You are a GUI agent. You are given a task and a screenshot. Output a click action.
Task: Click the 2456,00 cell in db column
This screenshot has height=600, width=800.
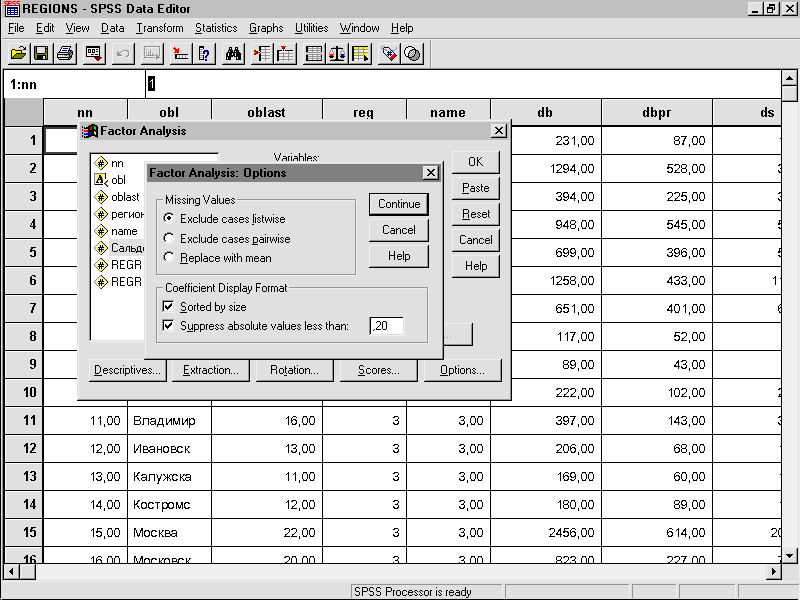(546, 533)
